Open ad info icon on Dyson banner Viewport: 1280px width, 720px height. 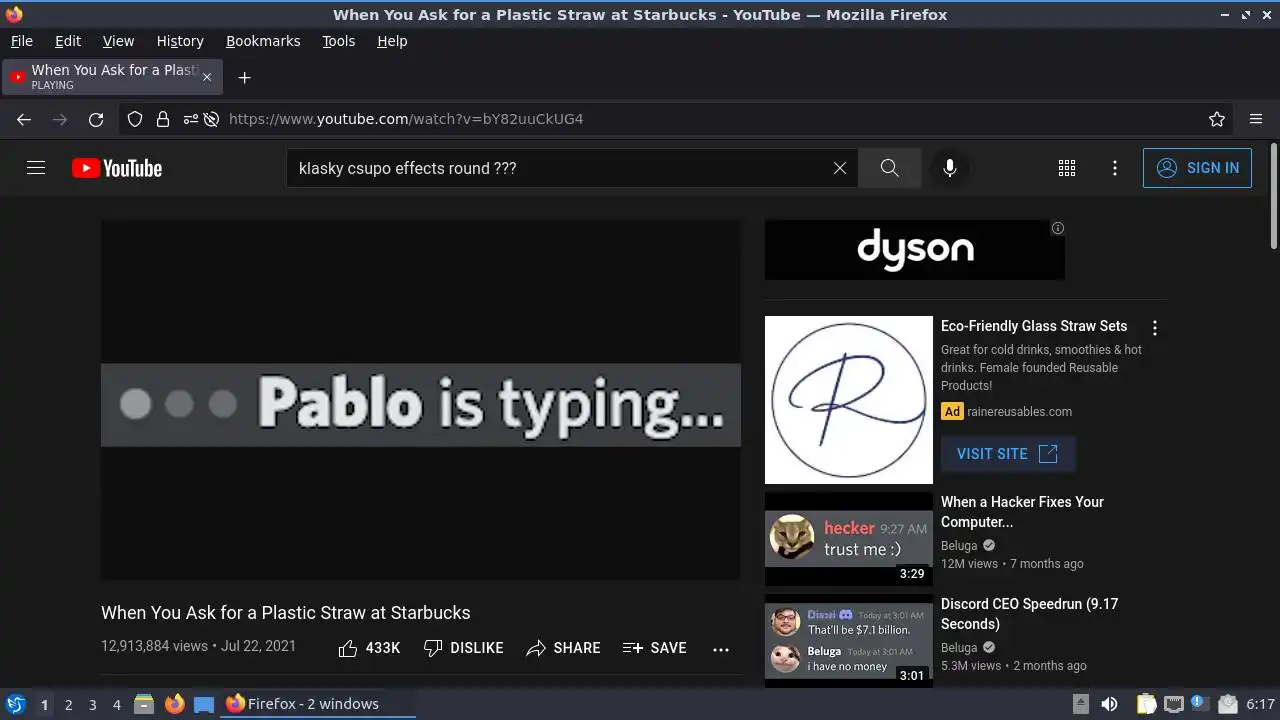coord(1057,228)
